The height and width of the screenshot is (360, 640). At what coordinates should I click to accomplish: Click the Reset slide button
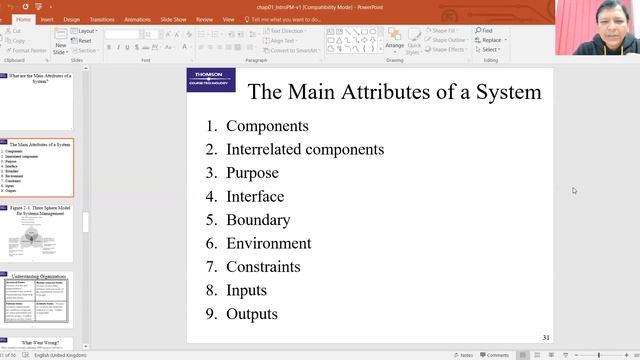coord(82,41)
